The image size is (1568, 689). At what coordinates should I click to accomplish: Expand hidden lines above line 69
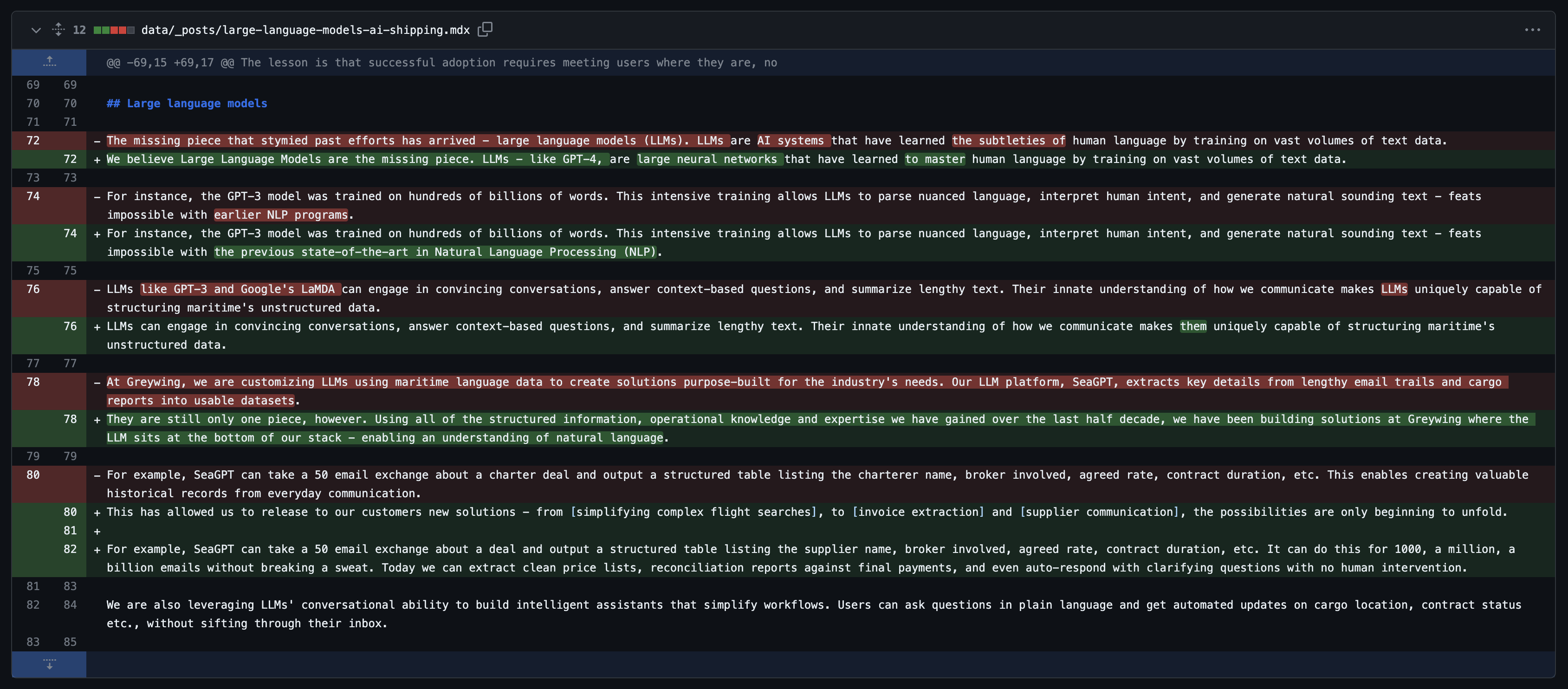pyautogui.click(x=49, y=62)
